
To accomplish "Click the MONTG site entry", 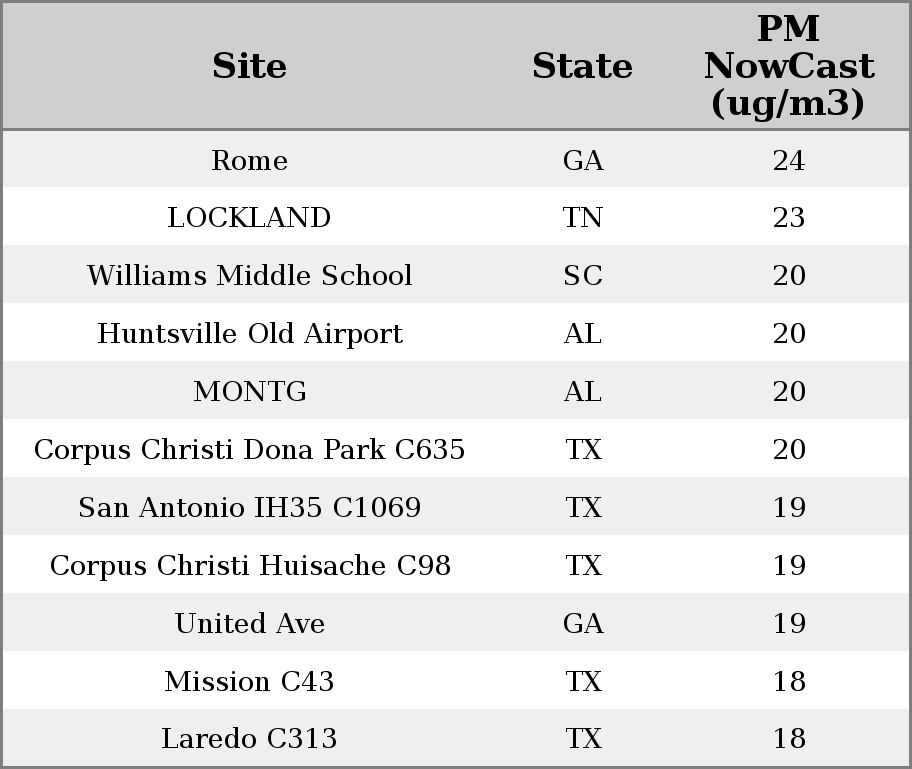I will [x=250, y=391].
